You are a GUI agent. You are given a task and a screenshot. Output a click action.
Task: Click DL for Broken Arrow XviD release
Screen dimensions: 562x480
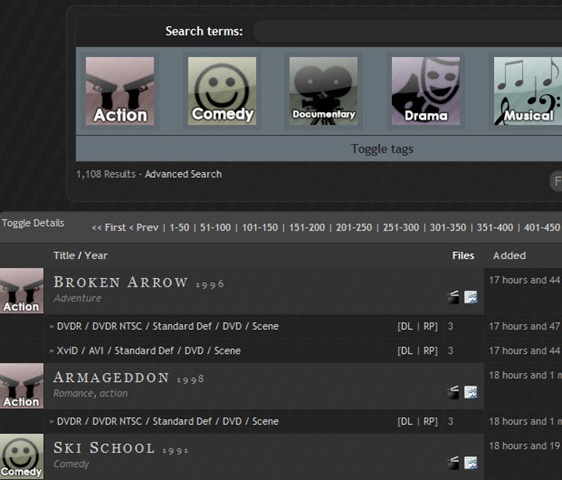tap(405, 351)
